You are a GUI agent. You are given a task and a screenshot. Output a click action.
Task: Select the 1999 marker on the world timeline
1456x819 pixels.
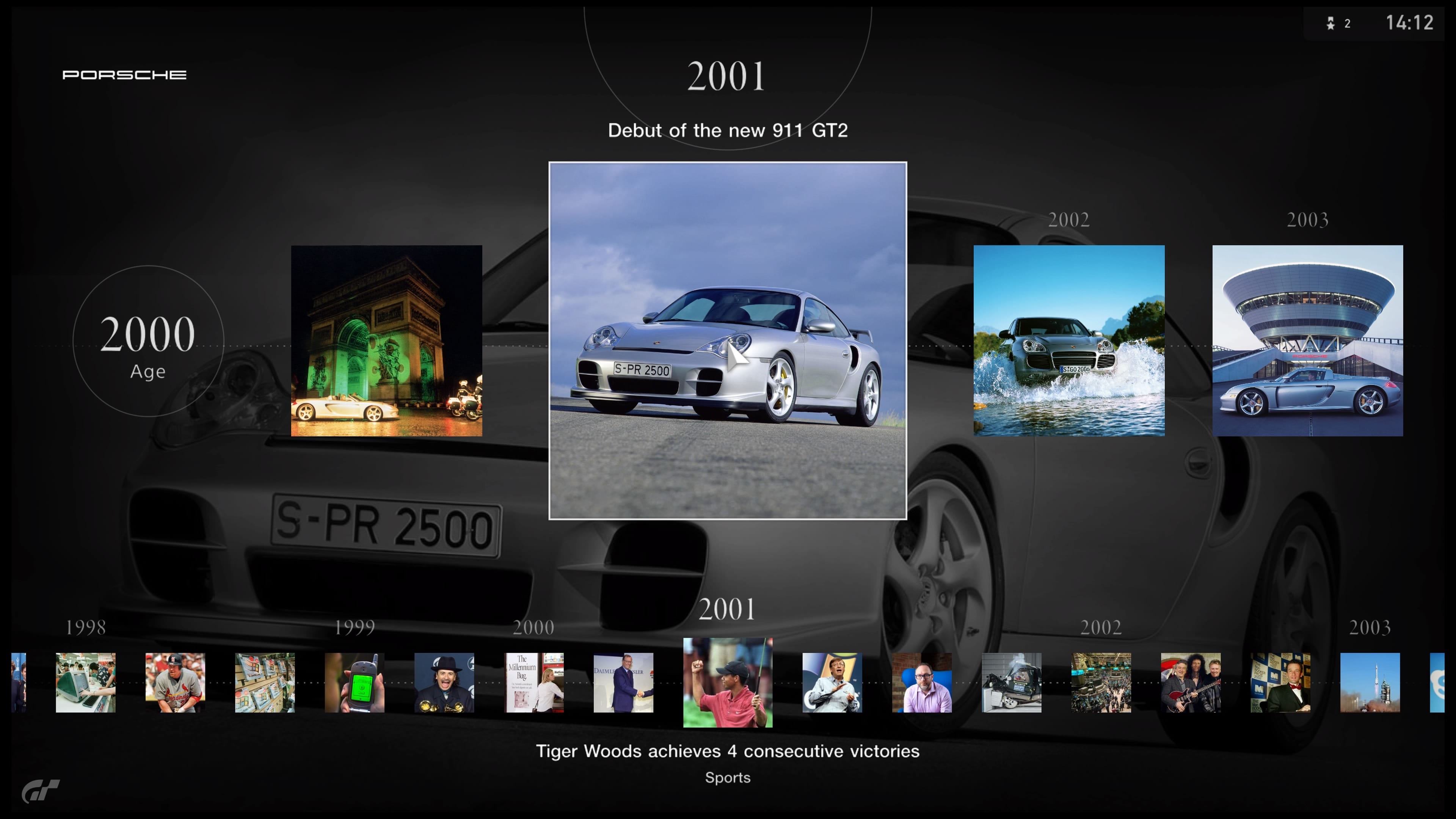pyautogui.click(x=355, y=628)
